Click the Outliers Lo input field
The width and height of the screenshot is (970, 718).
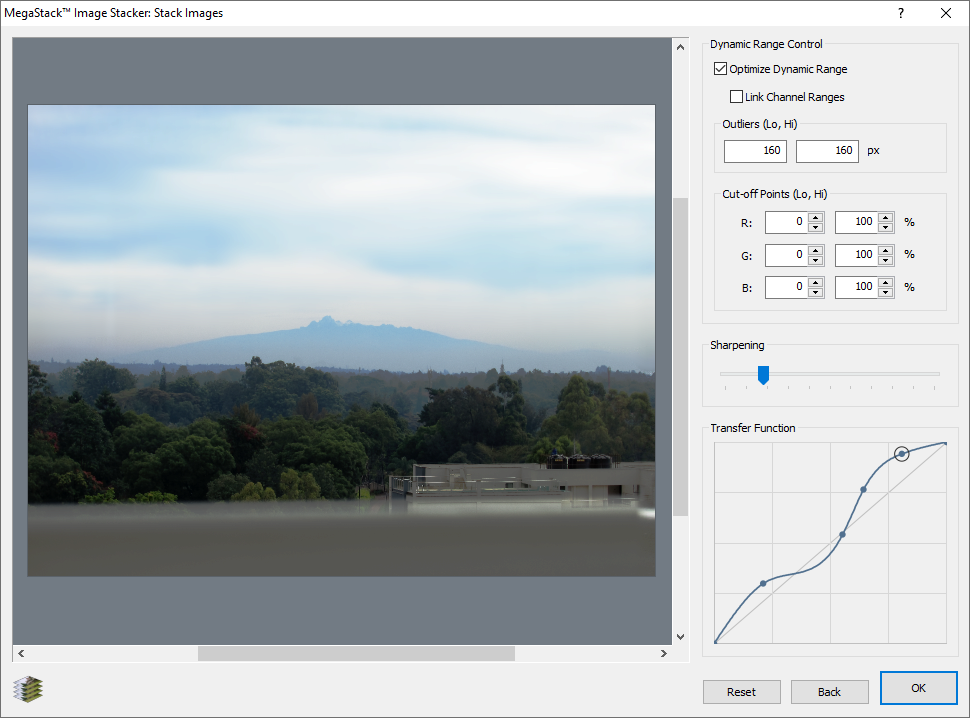(755, 151)
